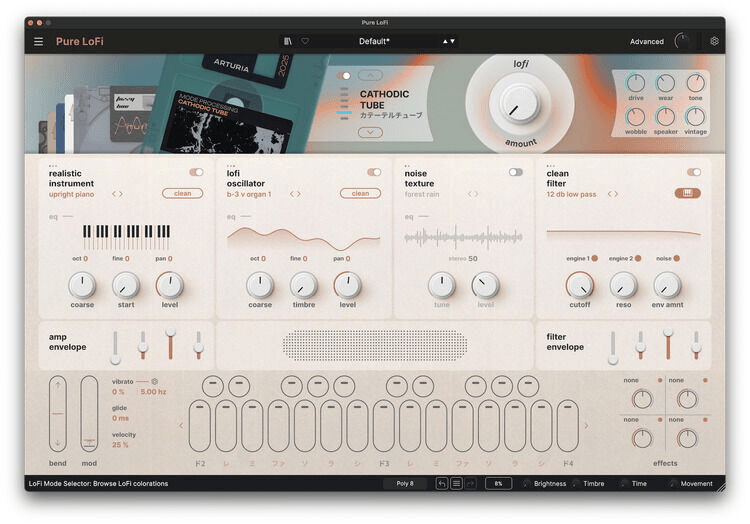Click the undo arrow in status bar
This screenshot has height=524, width=750.
click(441, 484)
